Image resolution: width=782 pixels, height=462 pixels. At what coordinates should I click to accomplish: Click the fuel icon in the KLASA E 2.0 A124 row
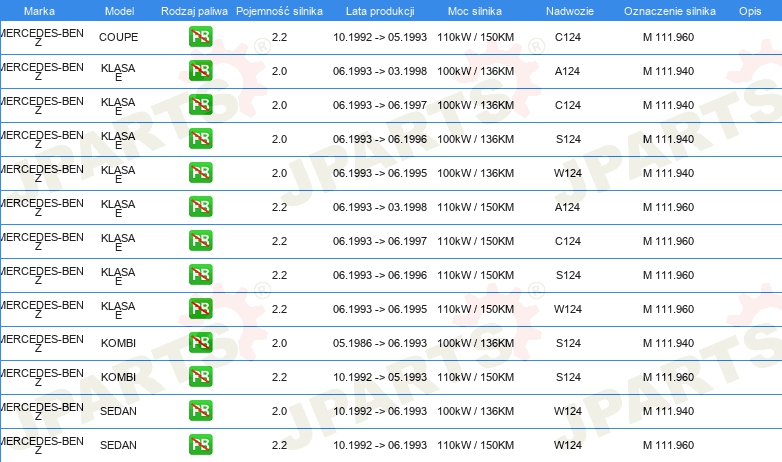[x=200, y=71]
